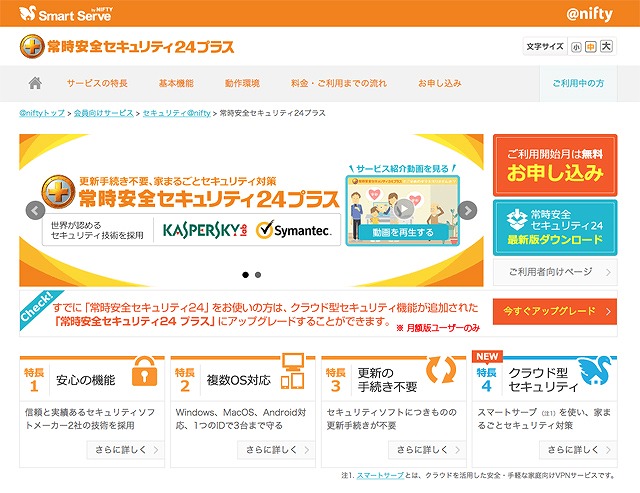The height and width of the screenshot is (493, 640).
Task: Click サービス紹介動画を見る label
Action: click(402, 169)
